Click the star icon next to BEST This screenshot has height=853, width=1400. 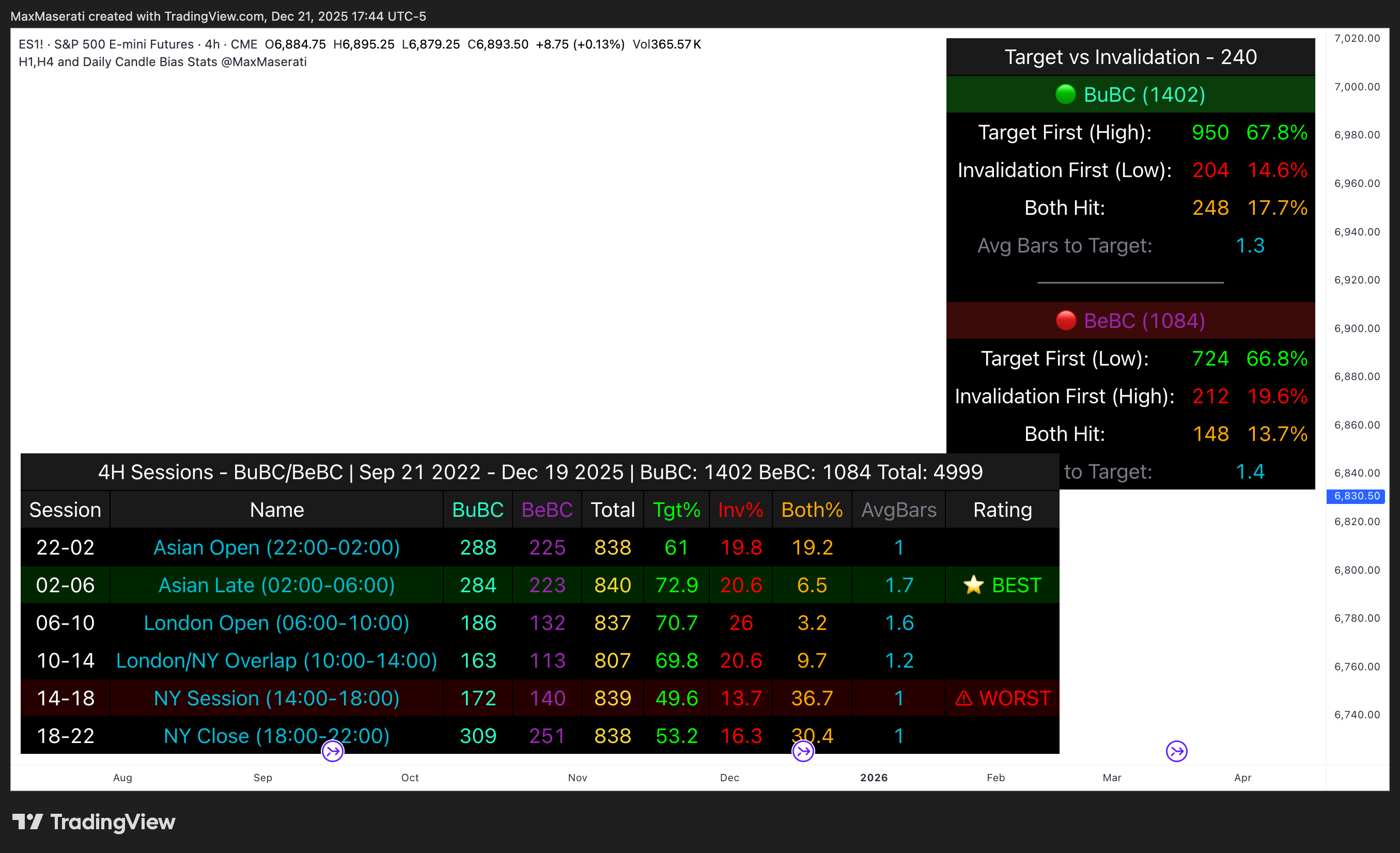[973, 585]
